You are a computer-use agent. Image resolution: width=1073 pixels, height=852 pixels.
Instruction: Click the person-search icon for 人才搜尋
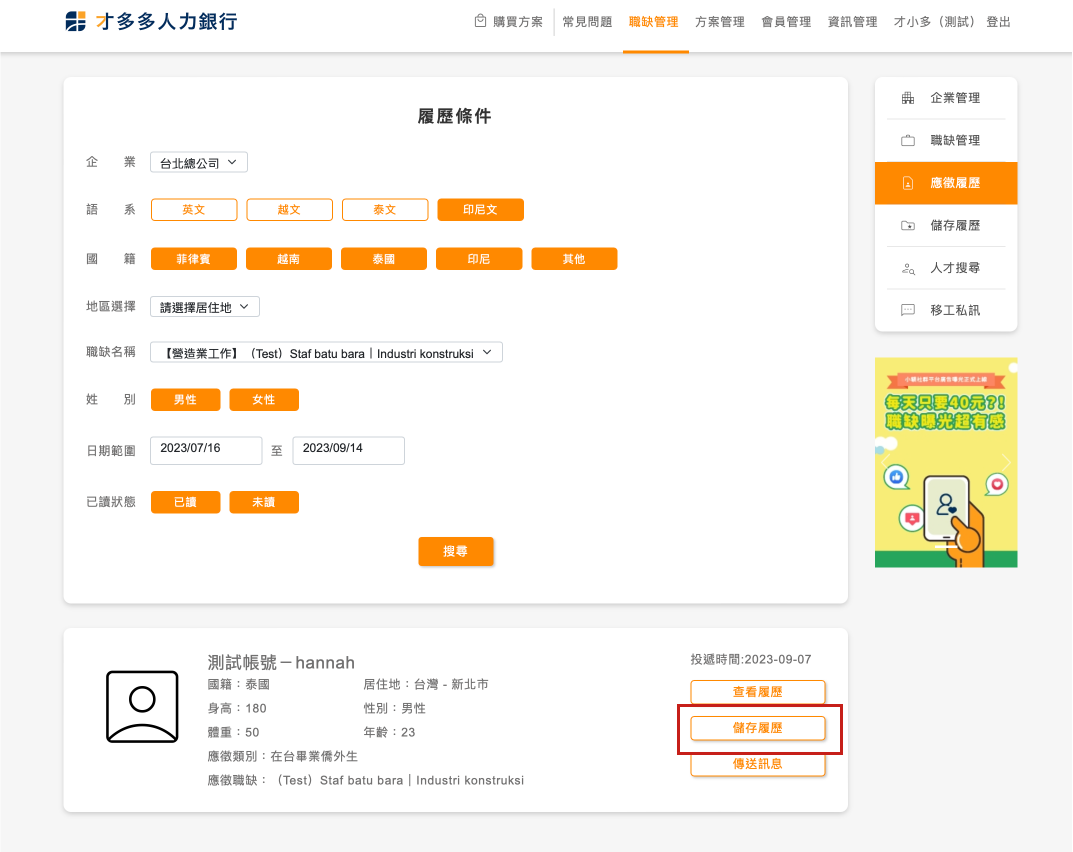tap(908, 268)
